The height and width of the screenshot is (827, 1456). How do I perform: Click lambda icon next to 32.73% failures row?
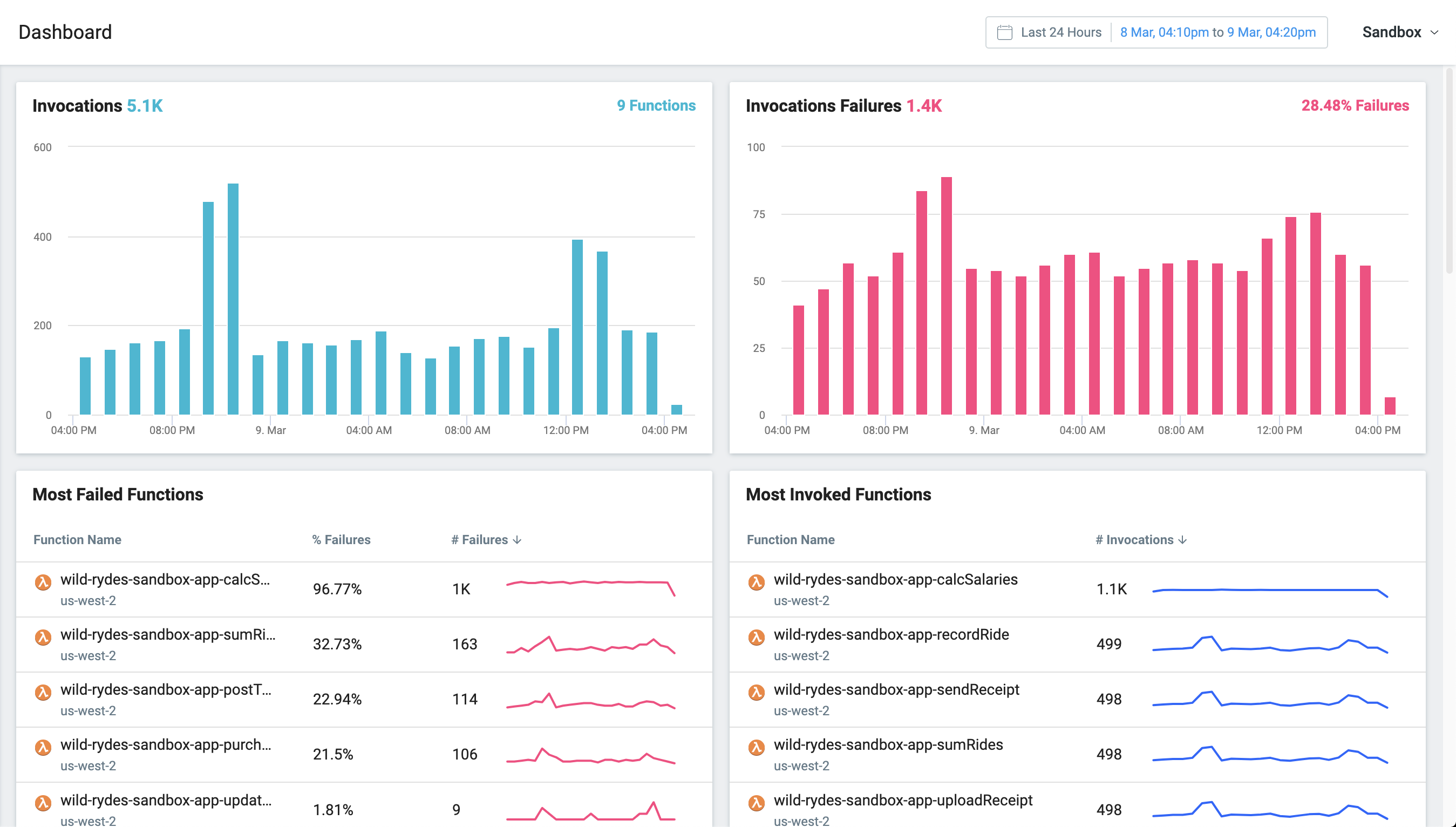(x=43, y=638)
